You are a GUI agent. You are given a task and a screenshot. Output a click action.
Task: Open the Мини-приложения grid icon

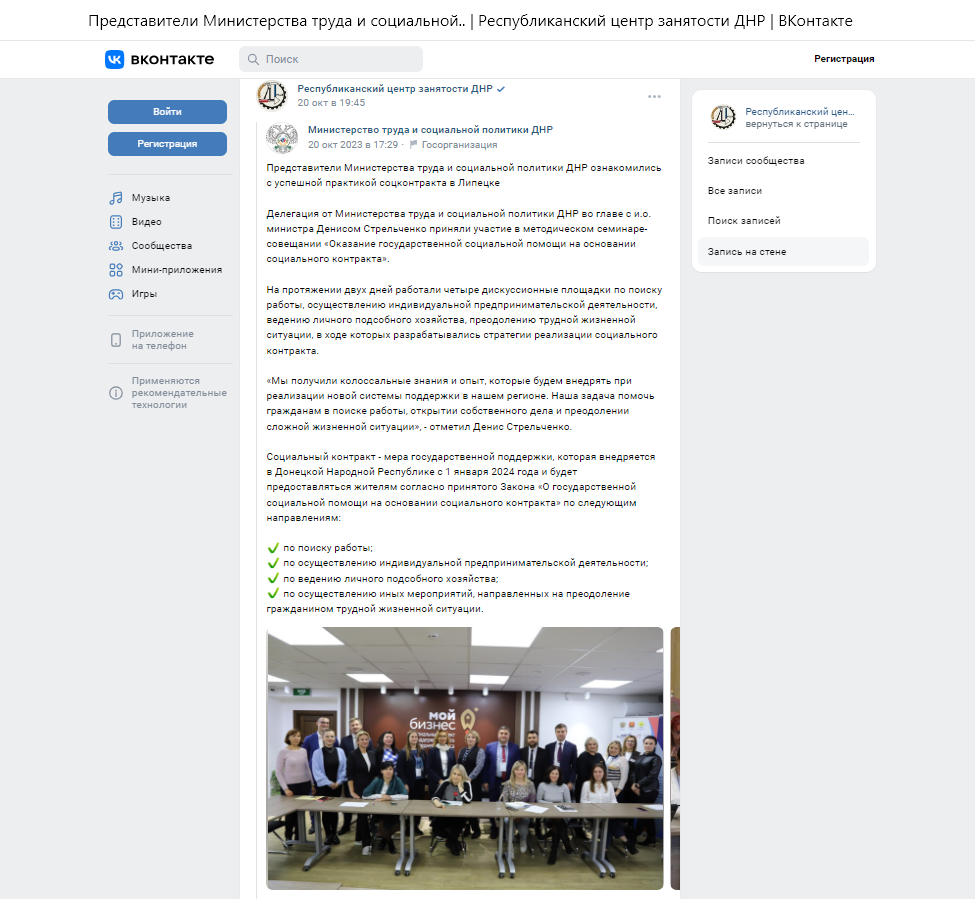[116, 270]
